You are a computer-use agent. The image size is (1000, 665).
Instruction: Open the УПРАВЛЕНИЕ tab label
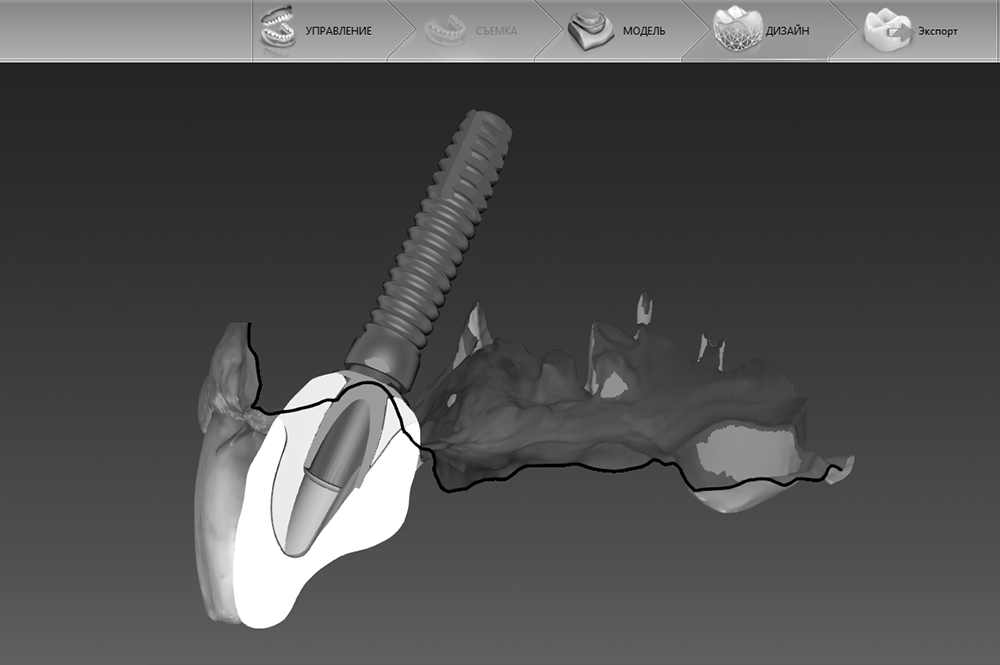[338, 31]
